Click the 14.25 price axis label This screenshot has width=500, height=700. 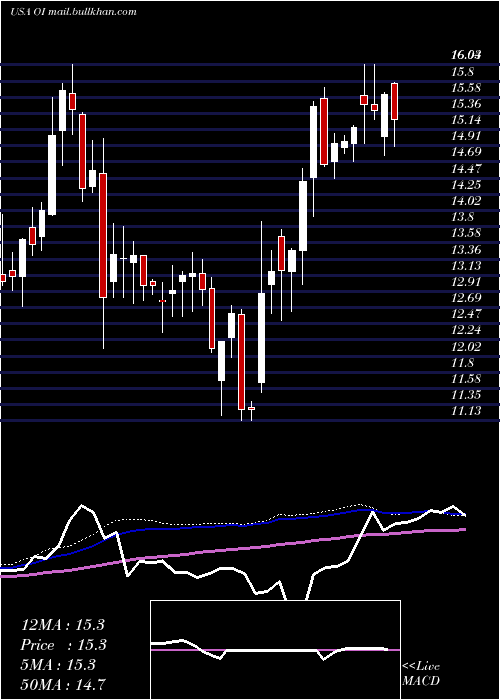(466, 185)
